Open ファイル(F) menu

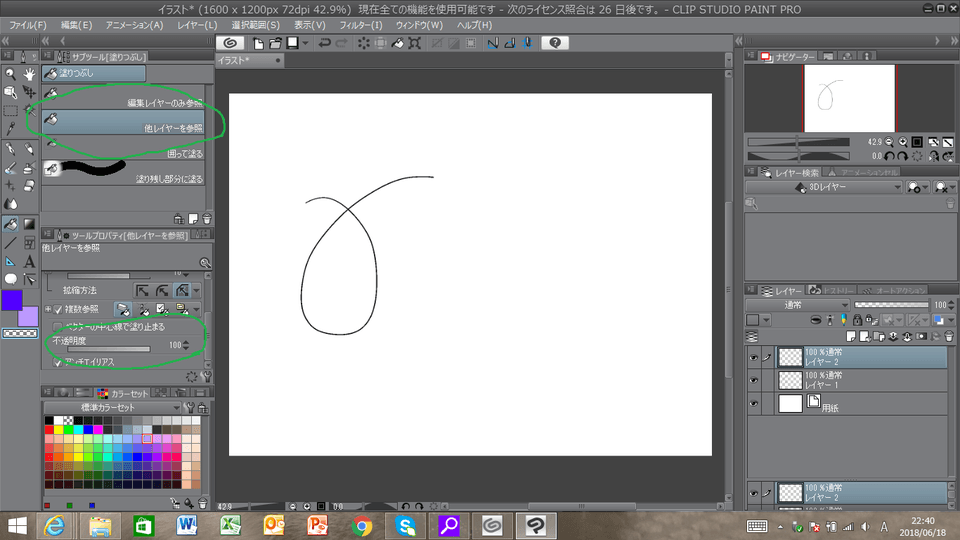click(28, 25)
